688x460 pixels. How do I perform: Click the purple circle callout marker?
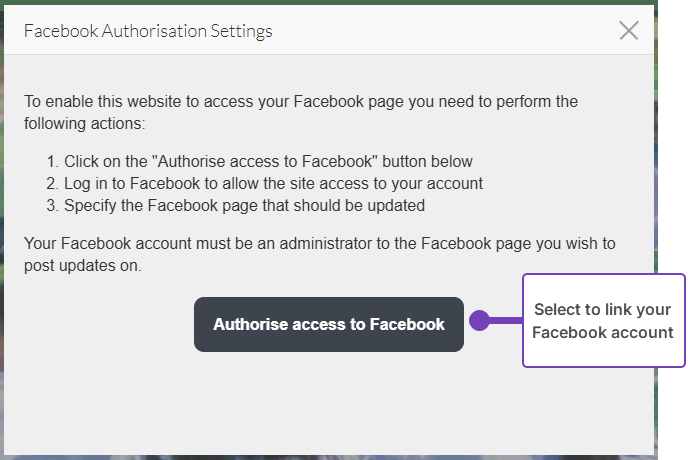tap(479, 321)
